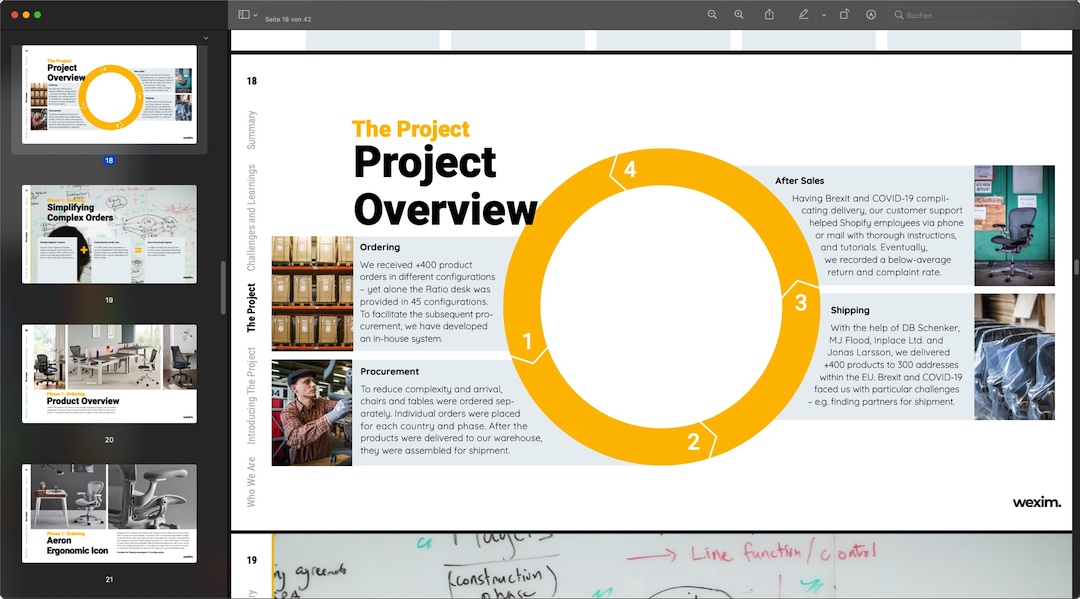Click the search magnifier icon
The height and width of the screenshot is (599, 1080).
(x=899, y=15)
